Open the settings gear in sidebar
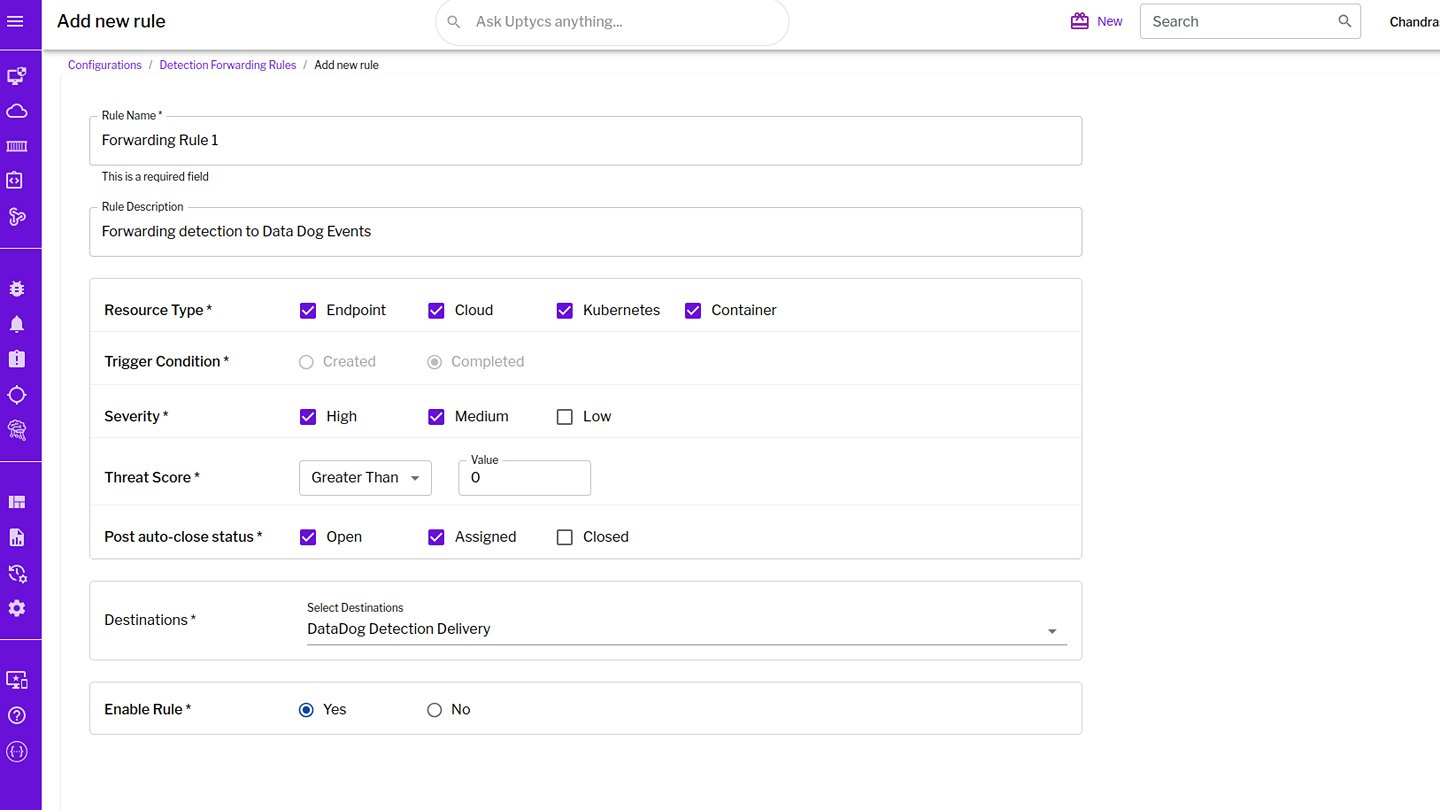1440x810 pixels. (17, 608)
